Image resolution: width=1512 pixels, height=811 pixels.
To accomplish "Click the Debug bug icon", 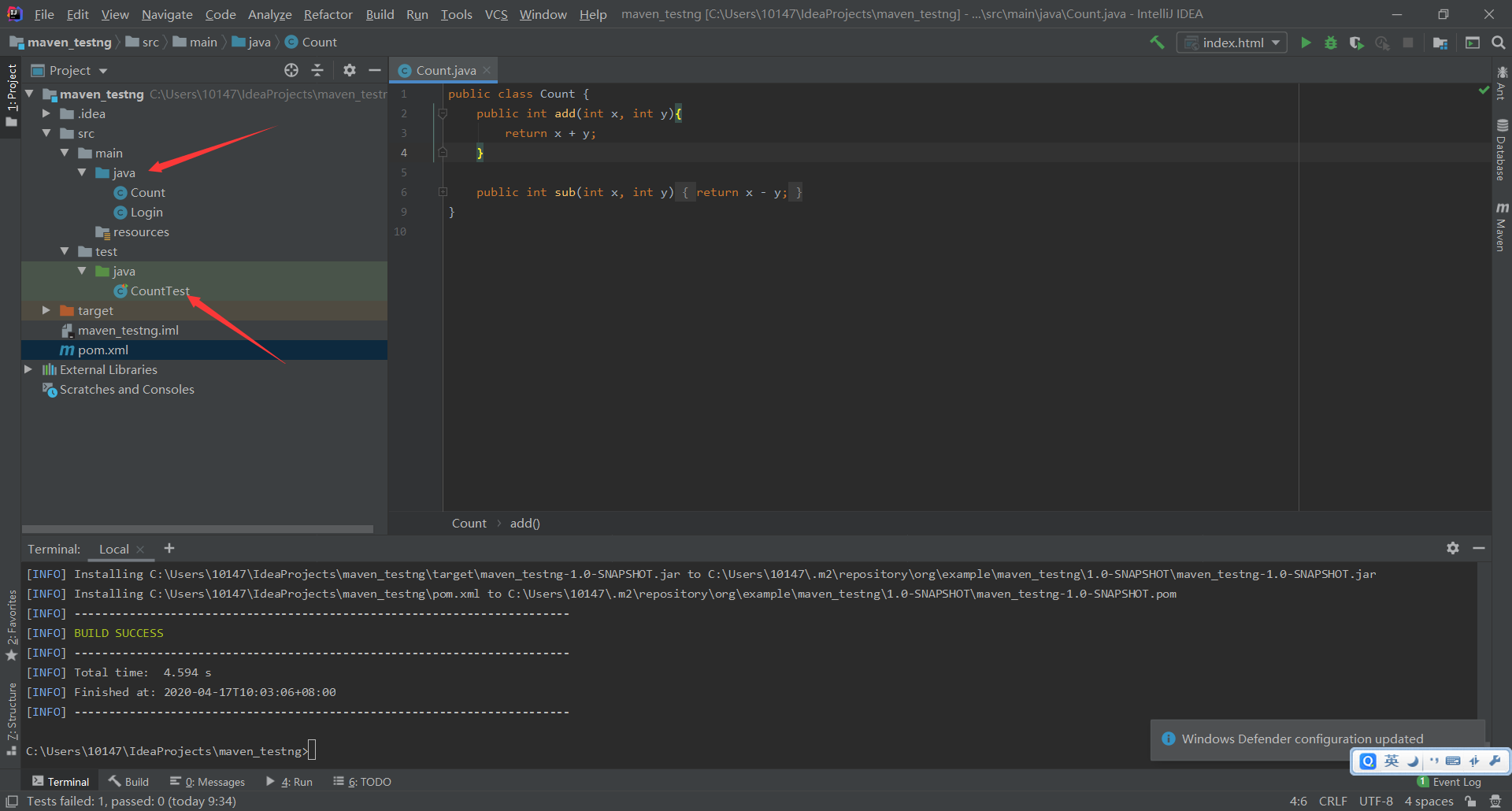I will (1331, 43).
